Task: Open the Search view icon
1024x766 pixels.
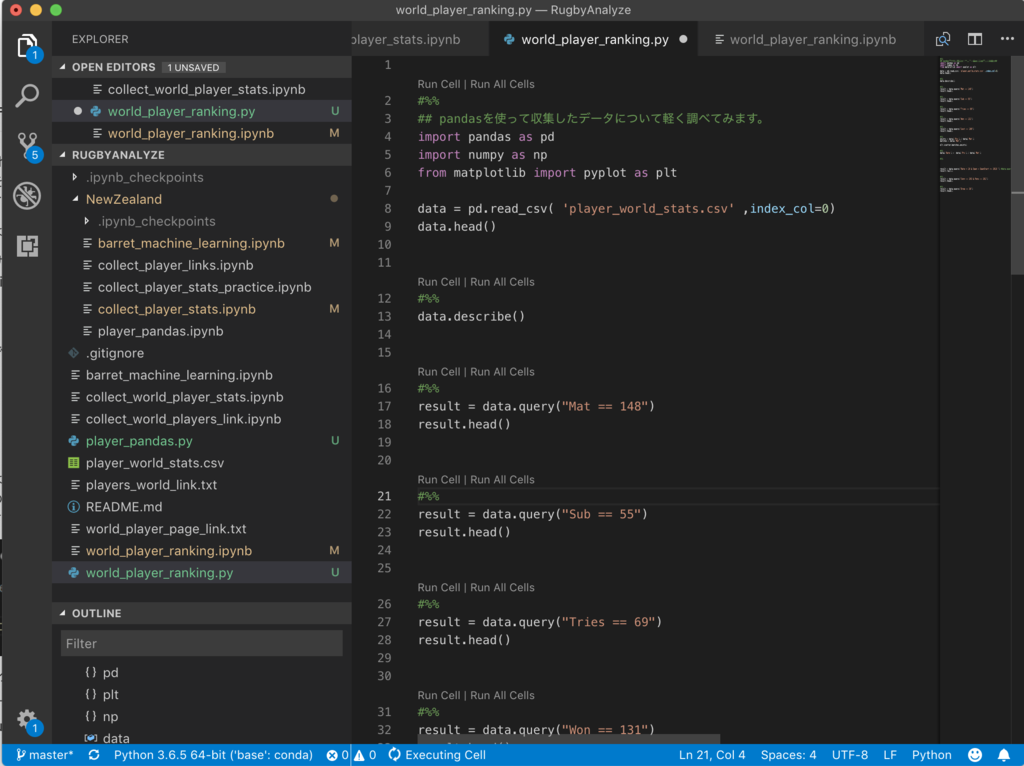Action: [27, 96]
